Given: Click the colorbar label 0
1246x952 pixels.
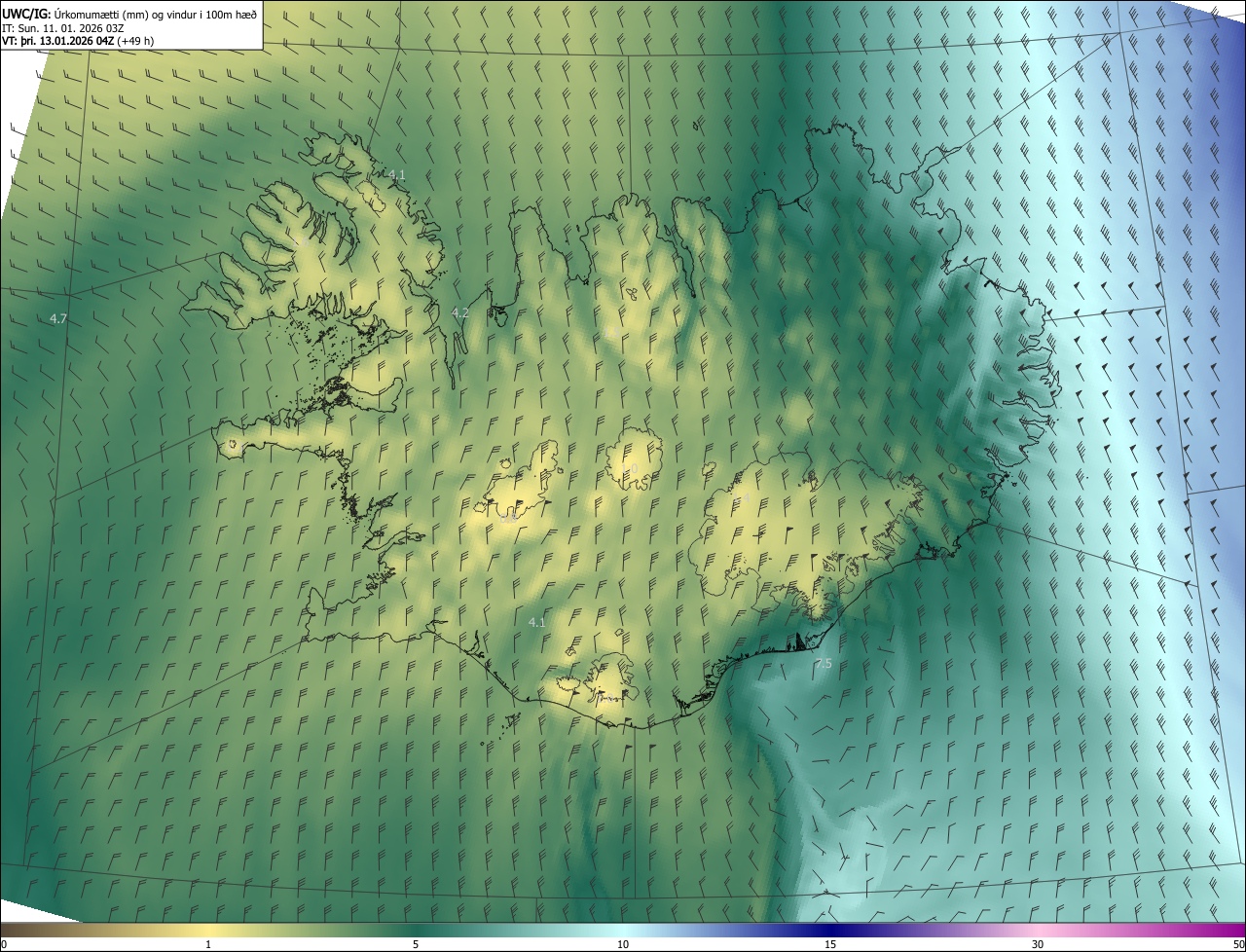Looking at the screenshot, I should [x=4, y=945].
